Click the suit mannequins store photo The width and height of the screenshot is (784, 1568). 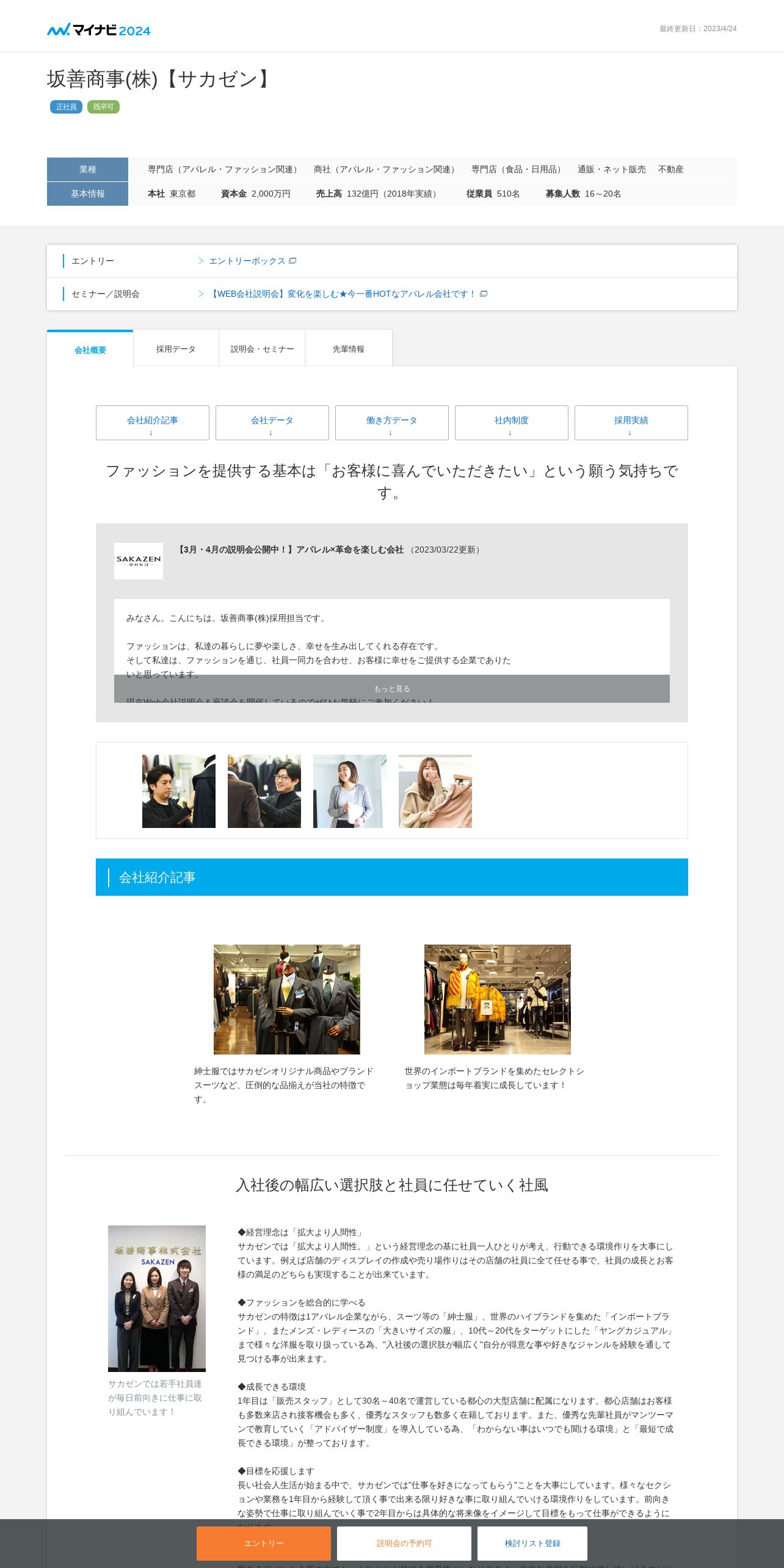click(287, 1000)
